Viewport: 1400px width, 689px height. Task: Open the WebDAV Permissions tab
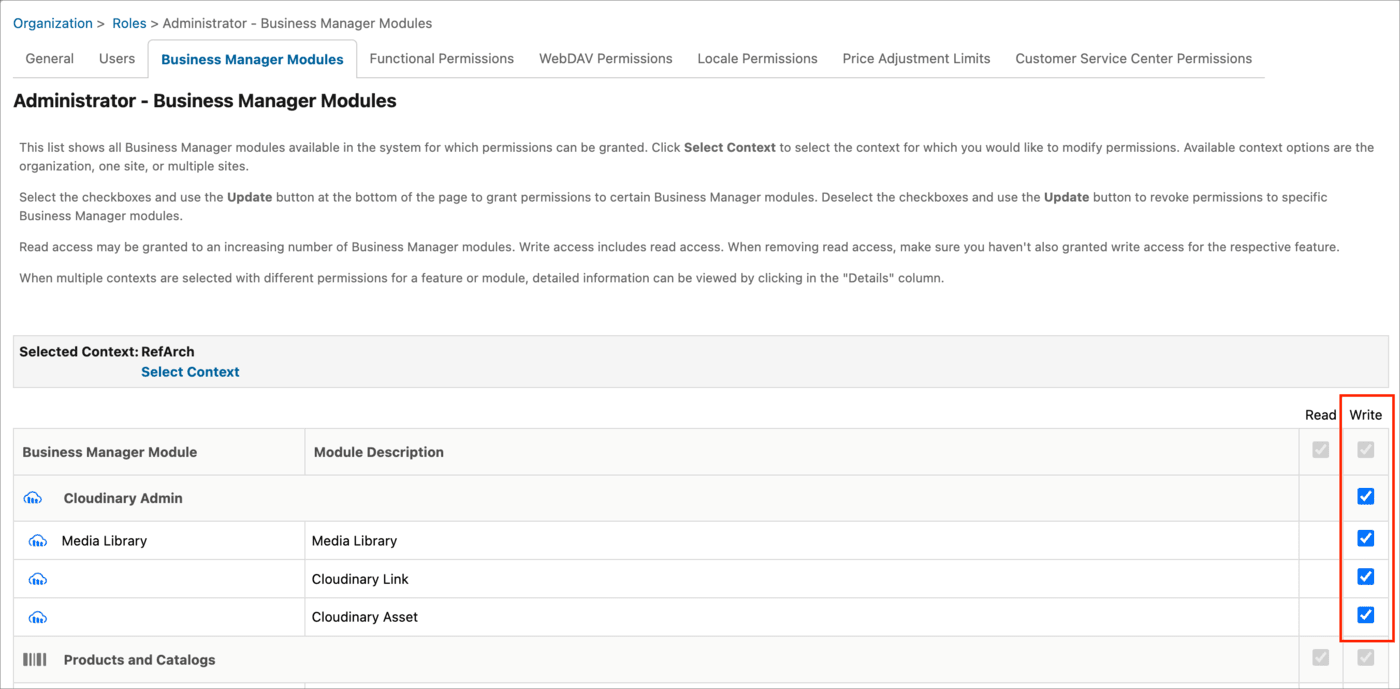[x=605, y=58]
